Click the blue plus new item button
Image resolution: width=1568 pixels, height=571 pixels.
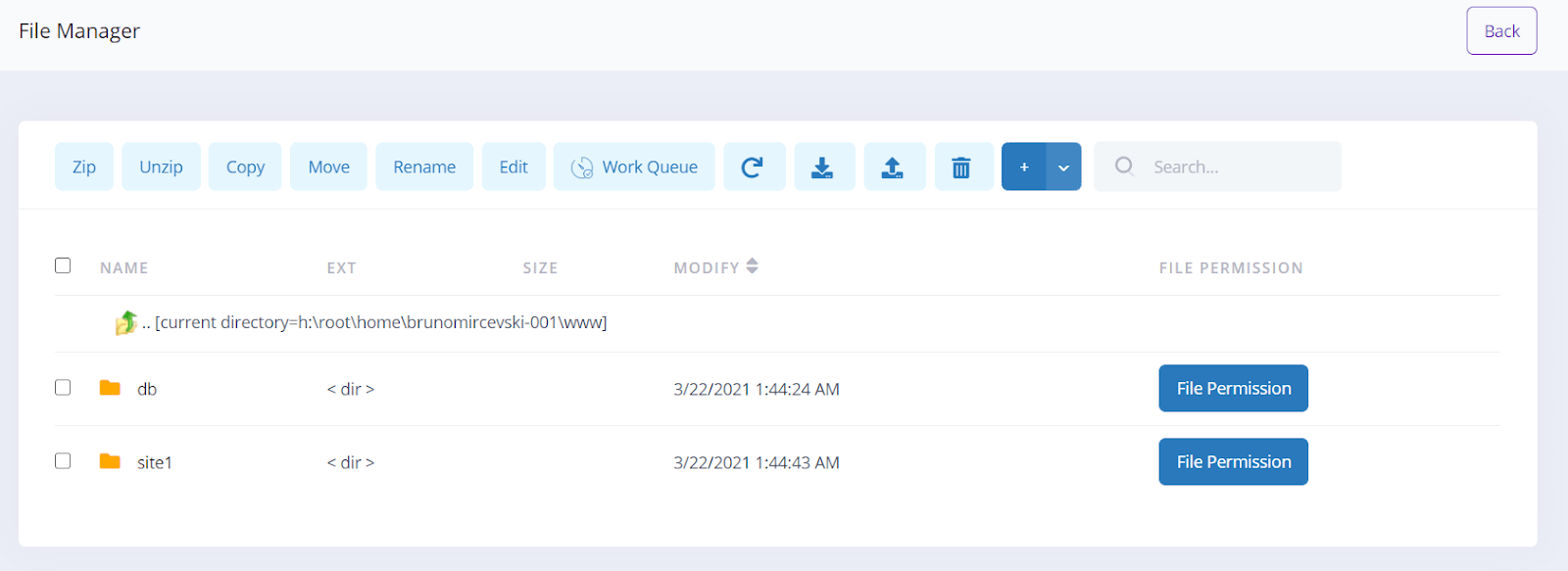point(1024,167)
